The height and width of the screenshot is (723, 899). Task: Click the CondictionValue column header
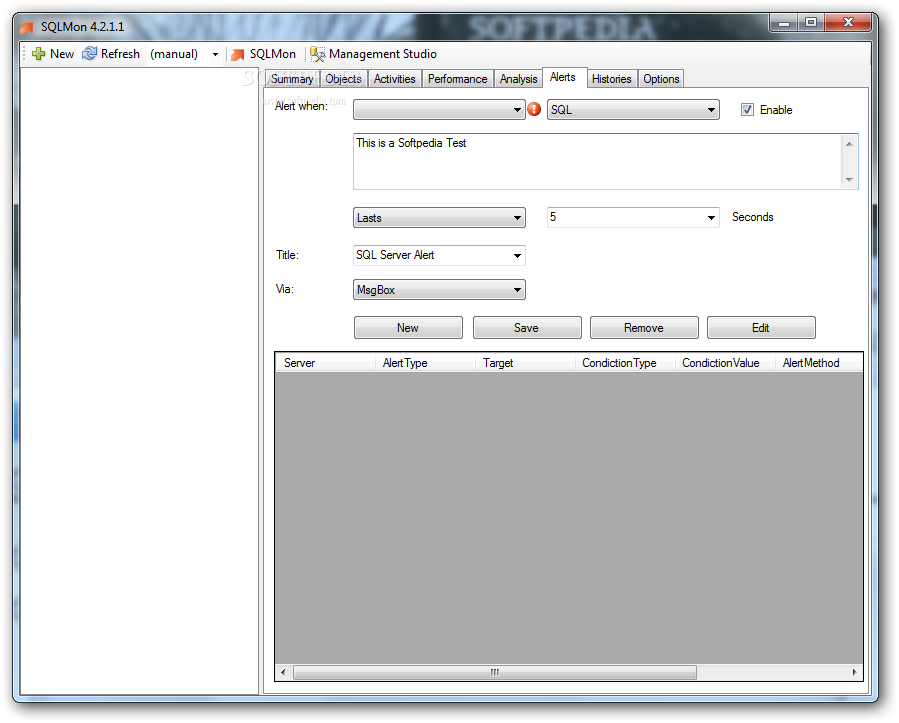725,363
